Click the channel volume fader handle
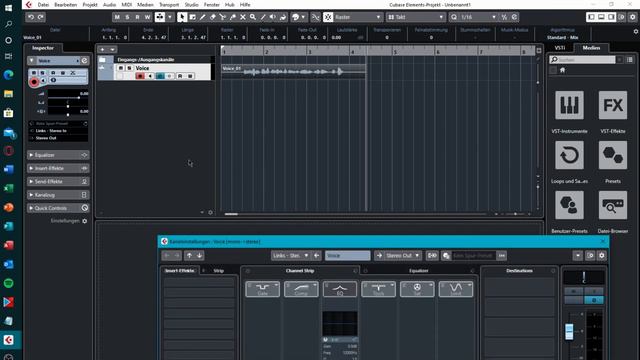The height and width of the screenshot is (360, 640). [569, 331]
